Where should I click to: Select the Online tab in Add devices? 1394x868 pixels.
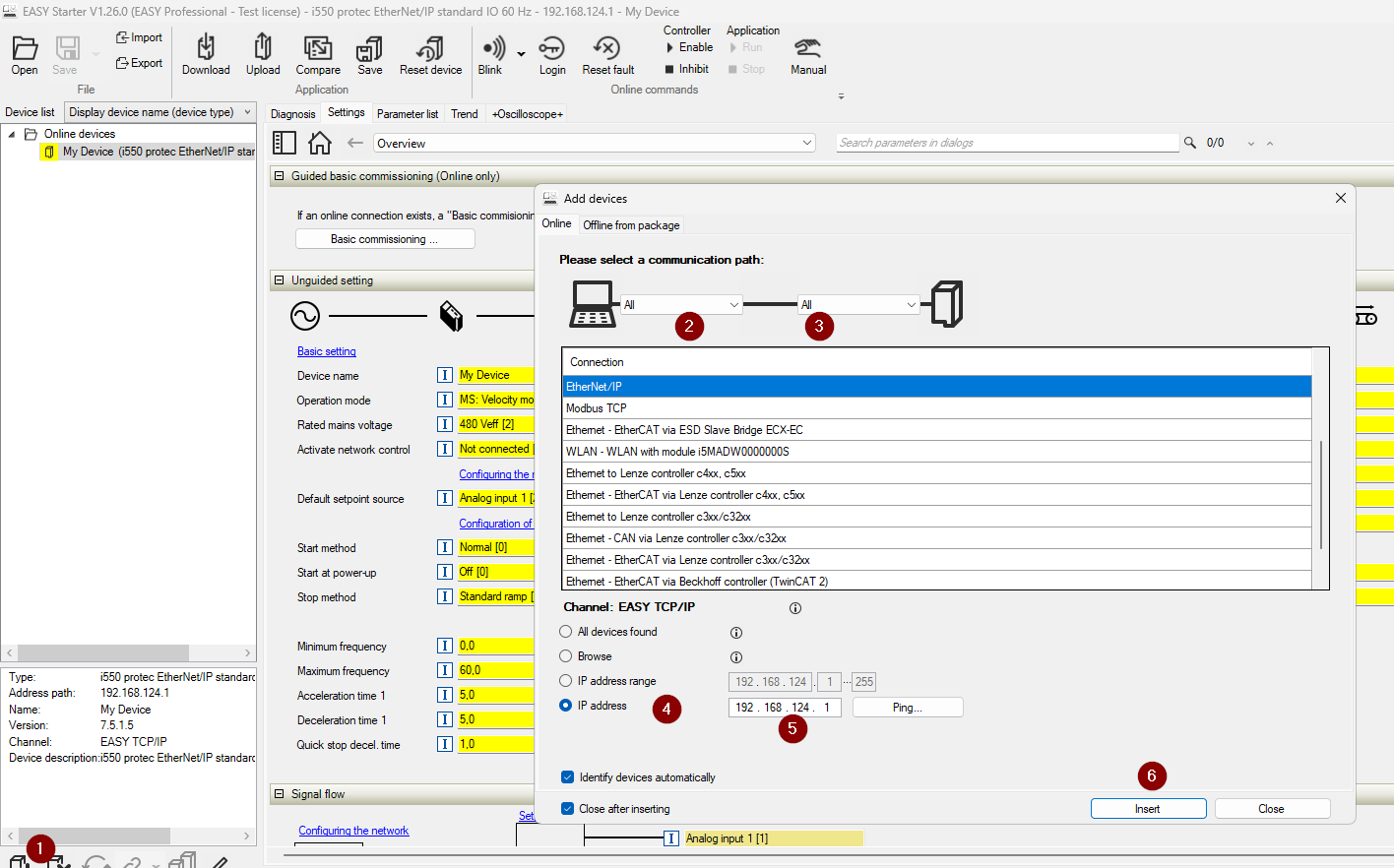[x=556, y=223]
